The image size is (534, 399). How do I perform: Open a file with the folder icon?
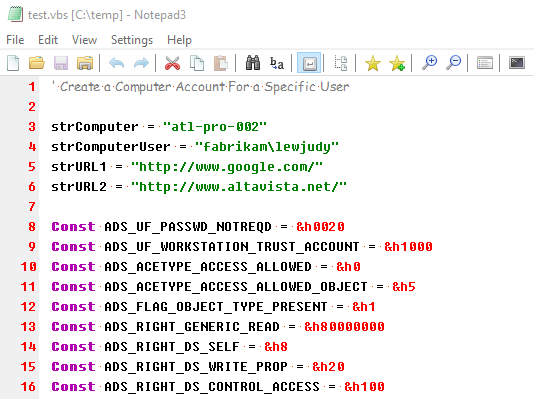[37, 63]
